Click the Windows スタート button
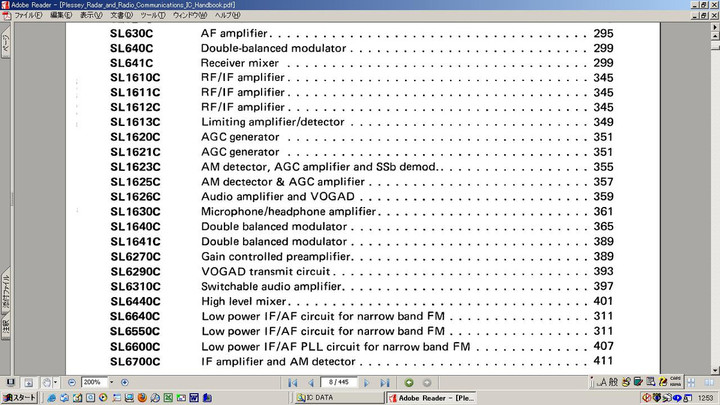Image resolution: width=720 pixels, height=405 pixels. click(x=18, y=397)
